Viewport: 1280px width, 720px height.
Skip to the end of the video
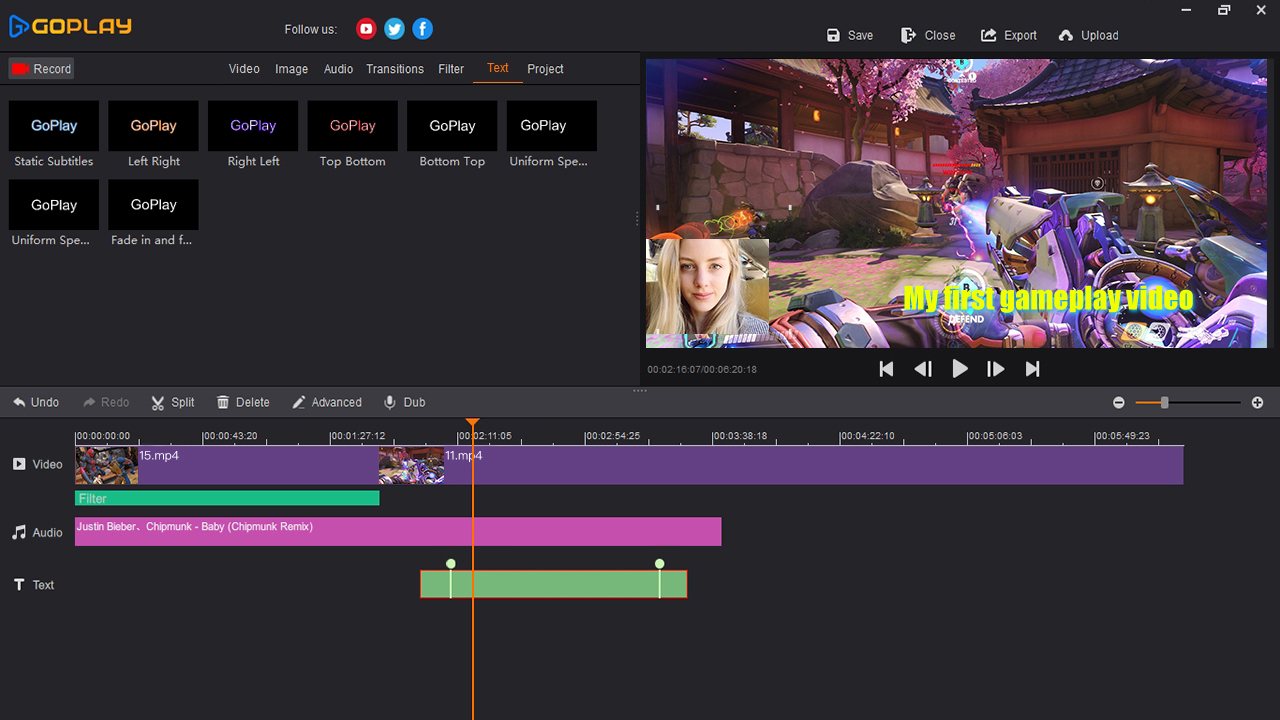click(x=1032, y=368)
